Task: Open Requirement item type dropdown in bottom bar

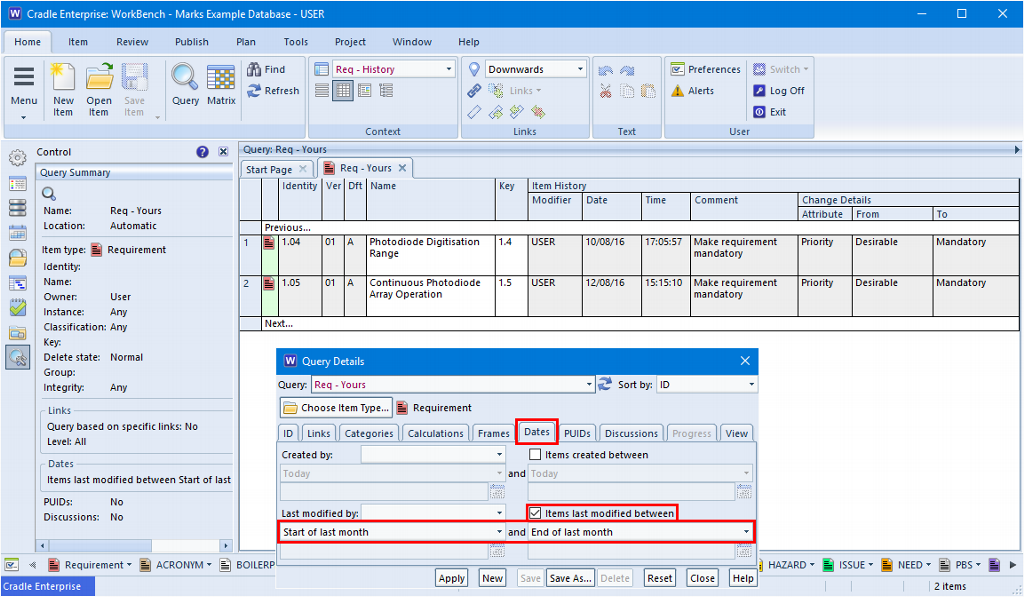Action: pos(89,565)
